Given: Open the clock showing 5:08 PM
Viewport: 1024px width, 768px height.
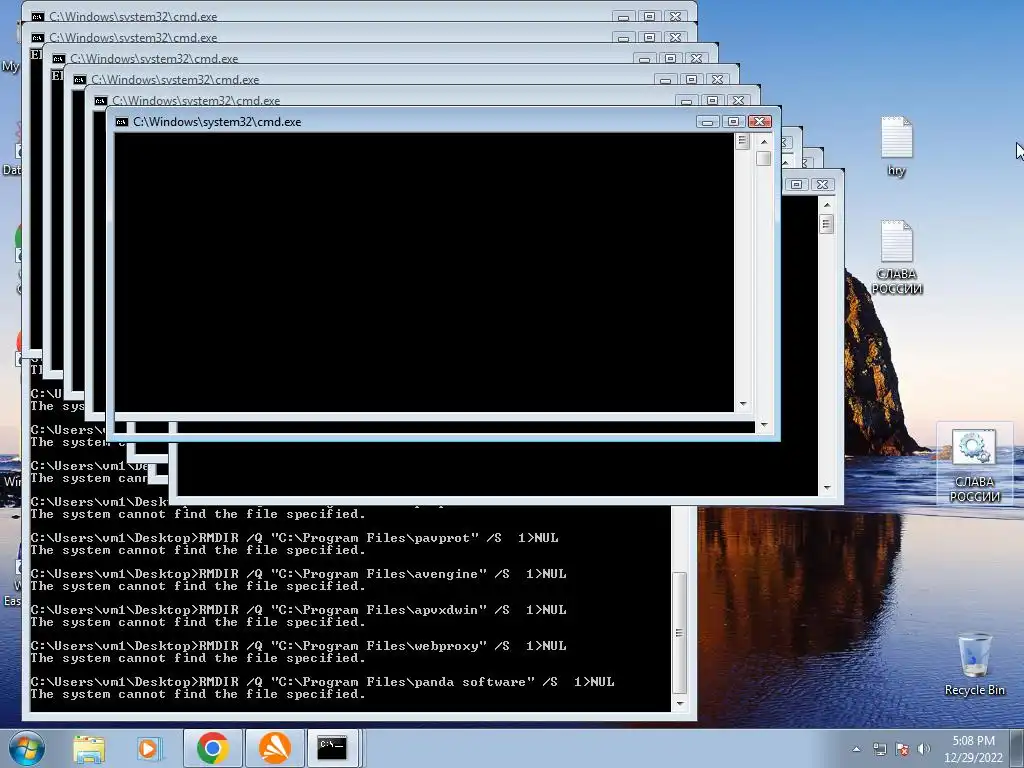Looking at the screenshot, I should 973,749.
